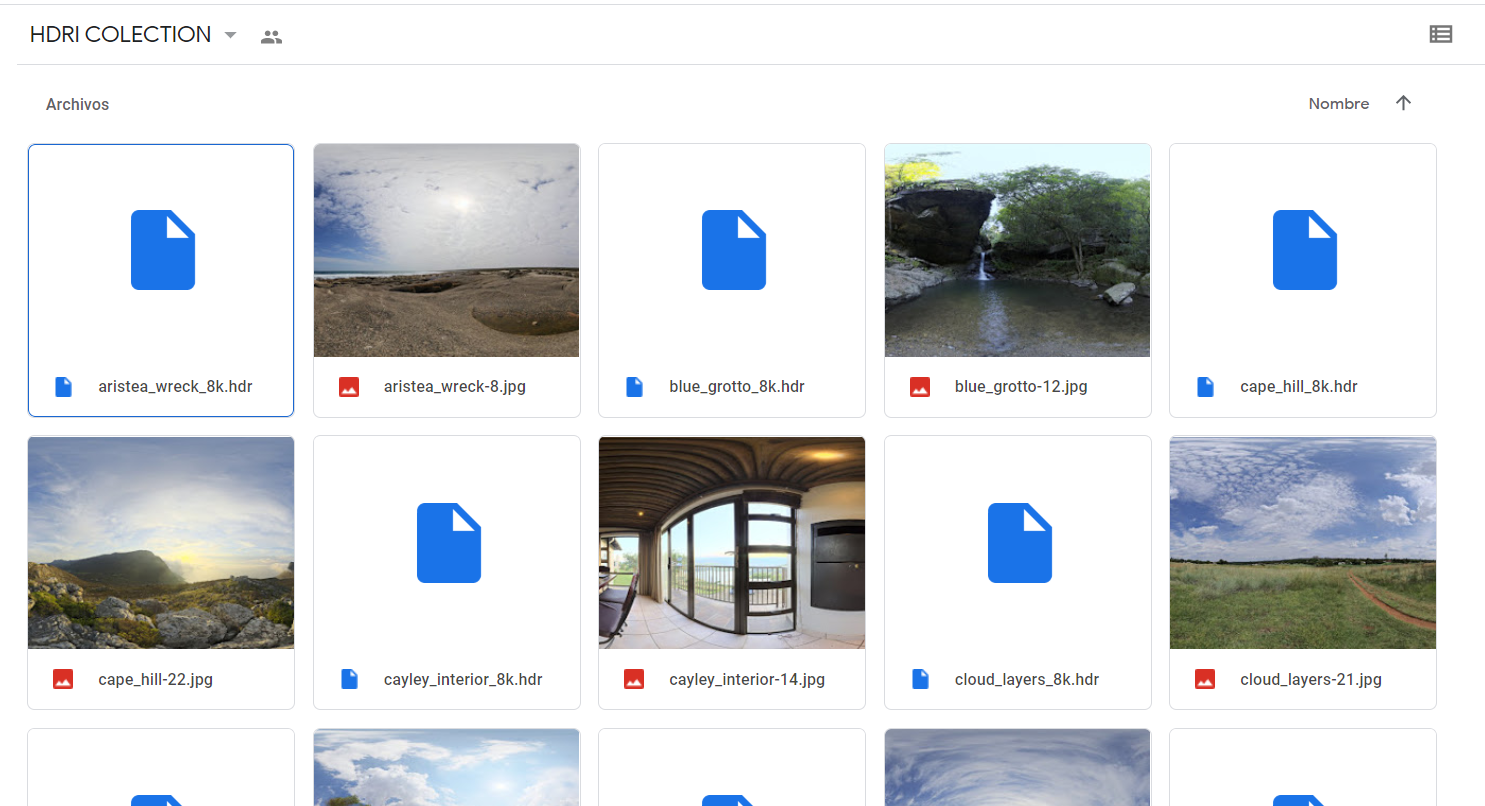This screenshot has height=806, width=1485.
Task: Click large file icon of blue_grotto_8k.hdr
Action: pos(734,250)
